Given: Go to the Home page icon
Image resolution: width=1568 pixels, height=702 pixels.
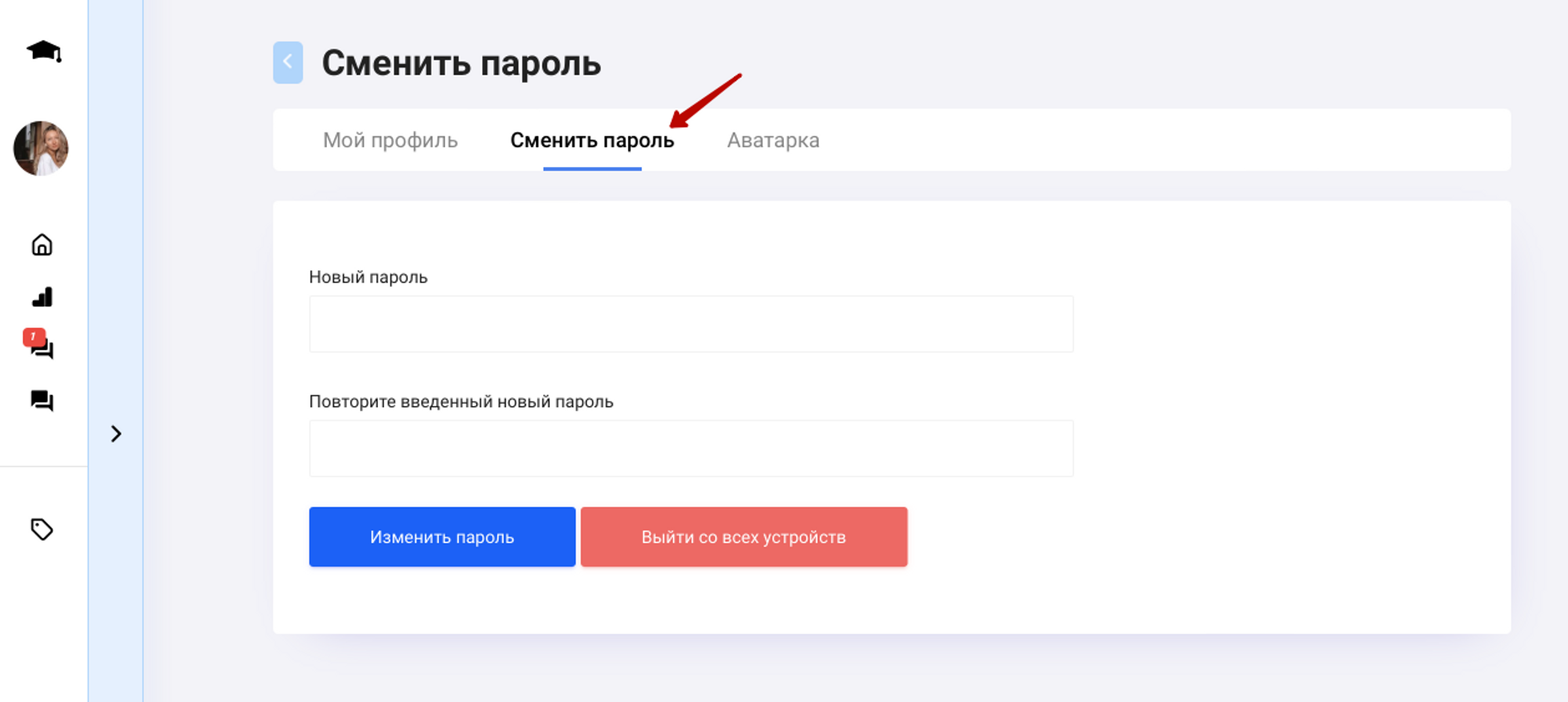Looking at the screenshot, I should coord(42,245).
